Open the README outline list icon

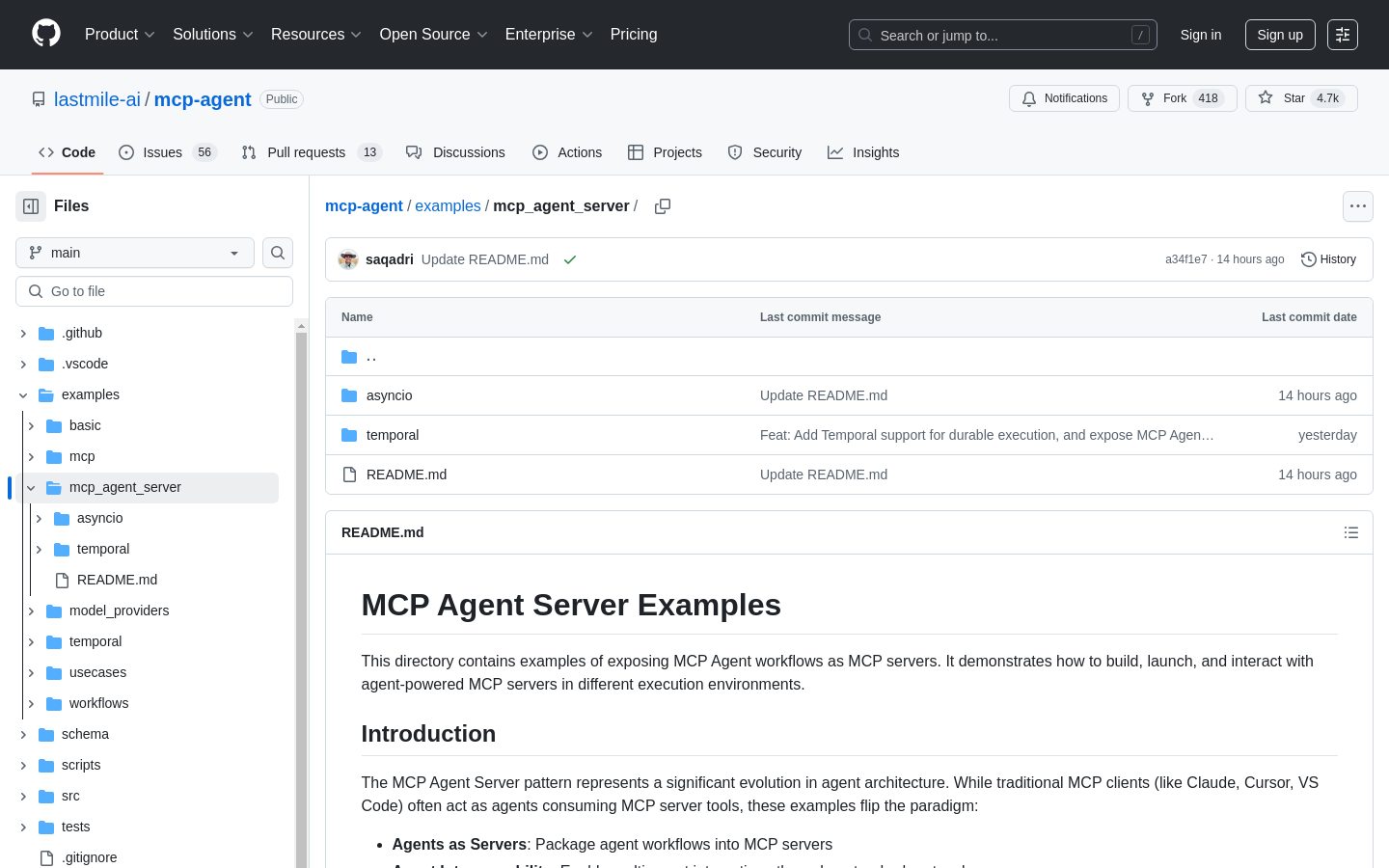[1351, 532]
